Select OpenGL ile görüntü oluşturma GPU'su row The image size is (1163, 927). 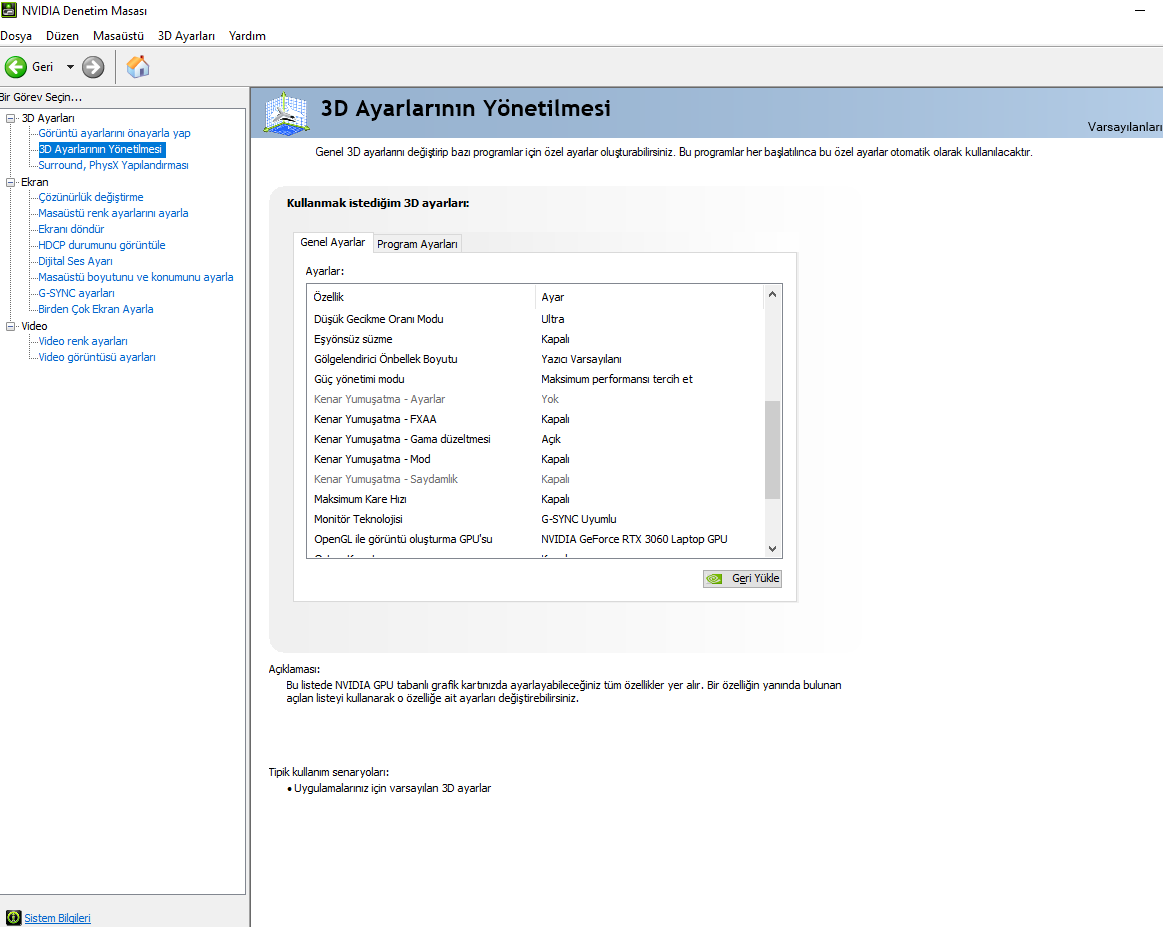[x=535, y=539]
